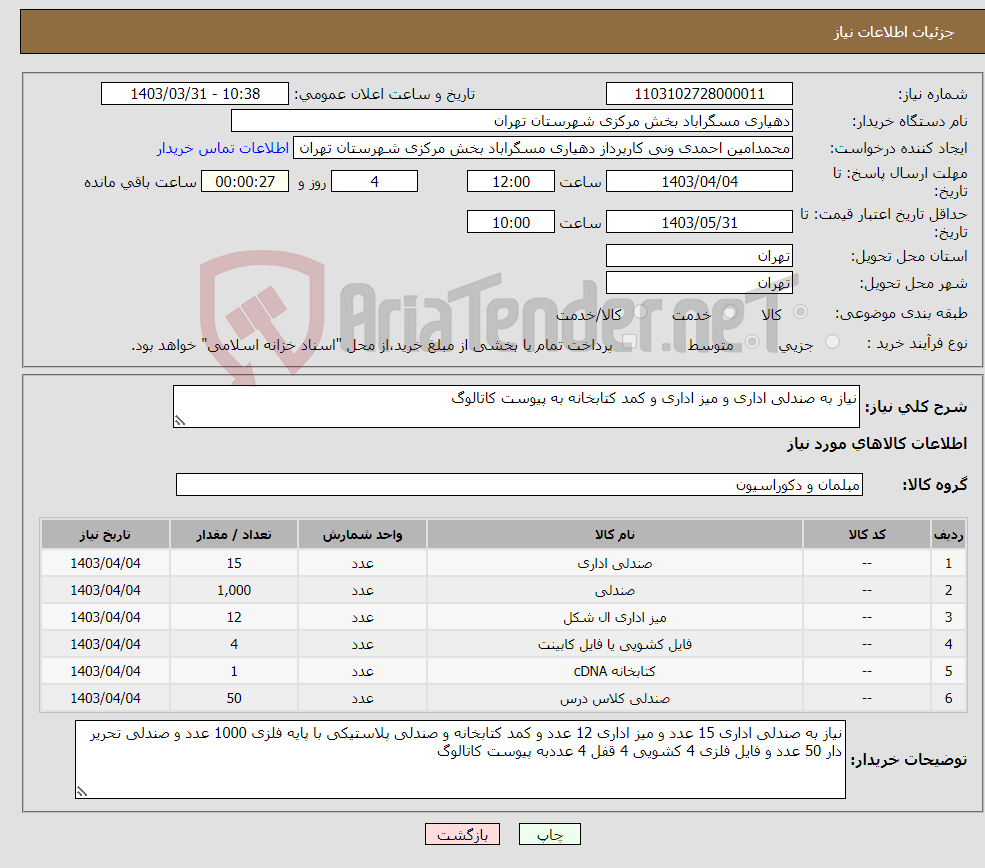
Task: Click the price validity time 10:00 field
Action: click(x=511, y=222)
